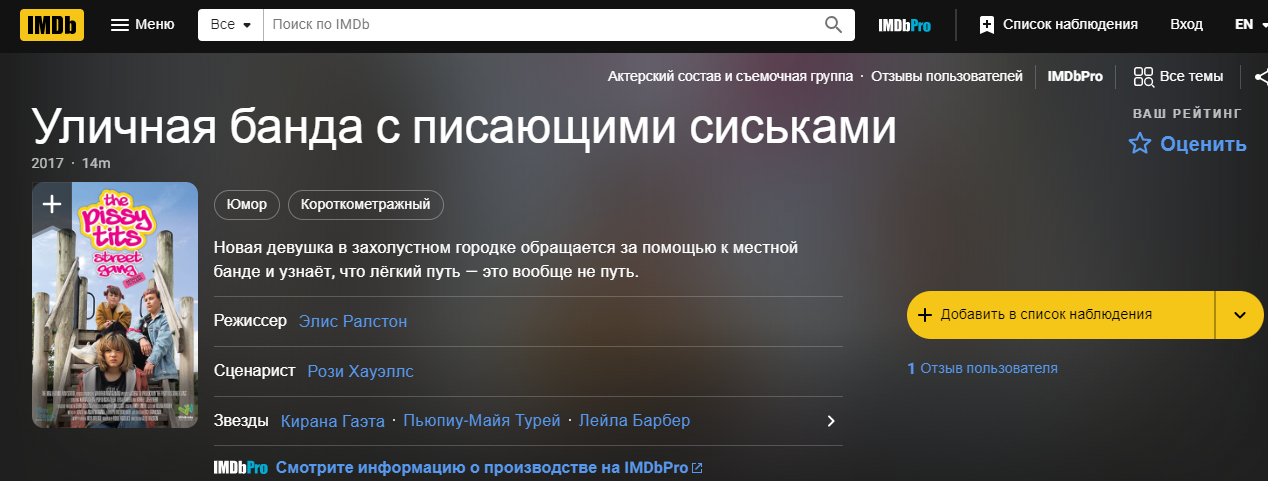Open director Элис Ралстон page
Screen dimensions: 1268x481
(x=353, y=321)
